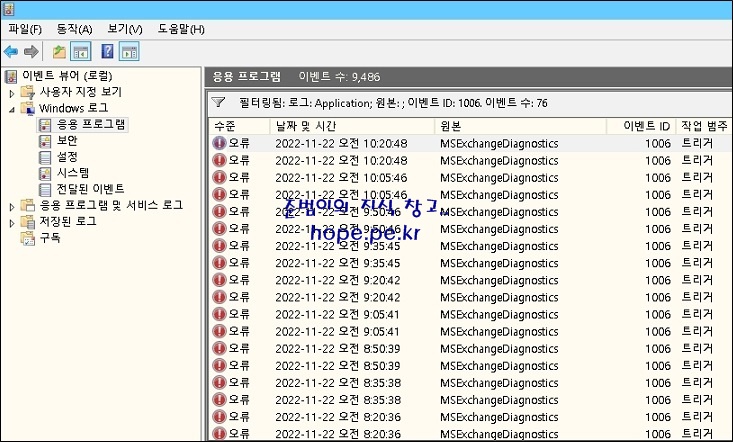Select first event at 오전 9:05:41

click(x=470, y=314)
